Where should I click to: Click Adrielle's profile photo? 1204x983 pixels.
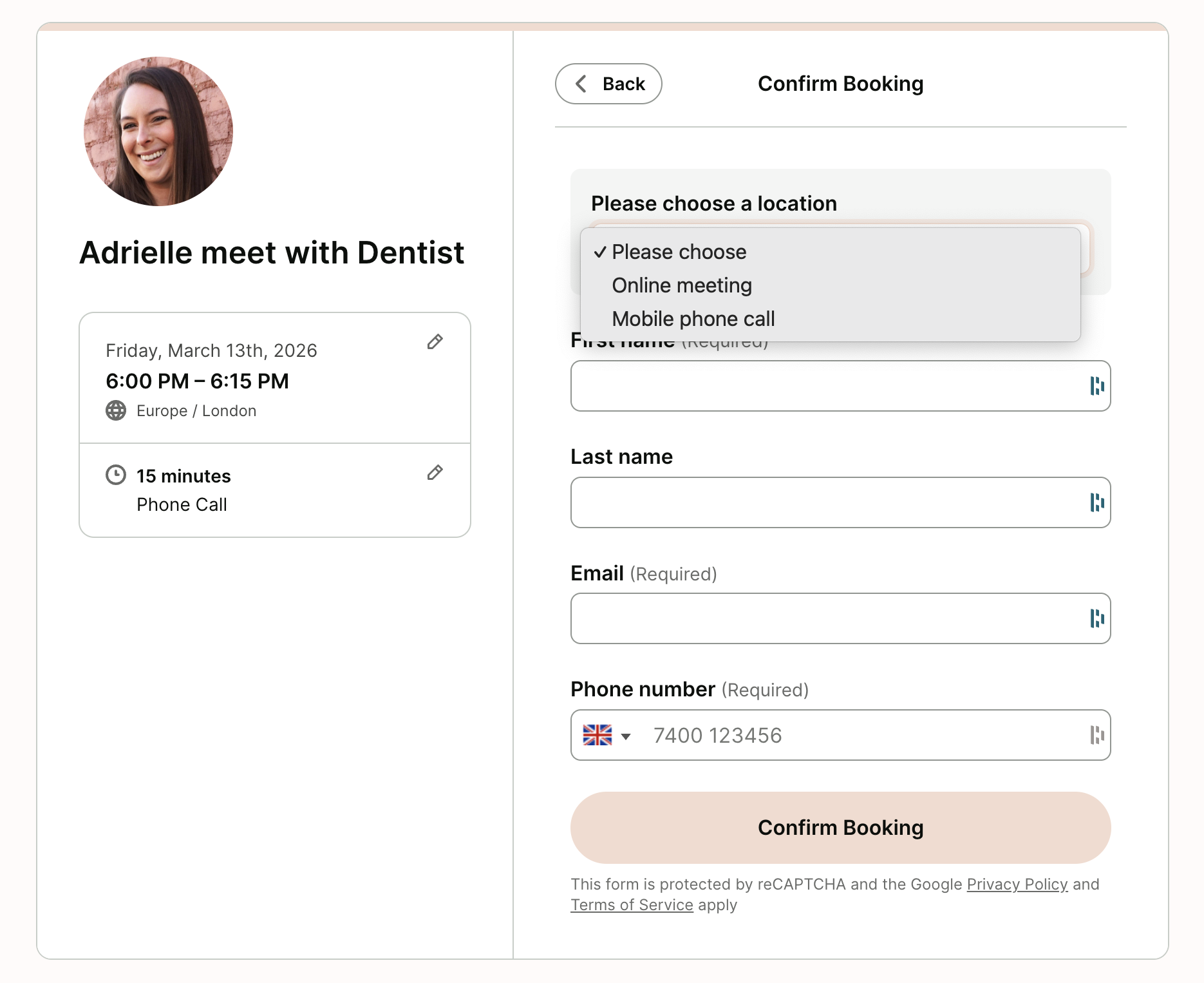coord(161,132)
